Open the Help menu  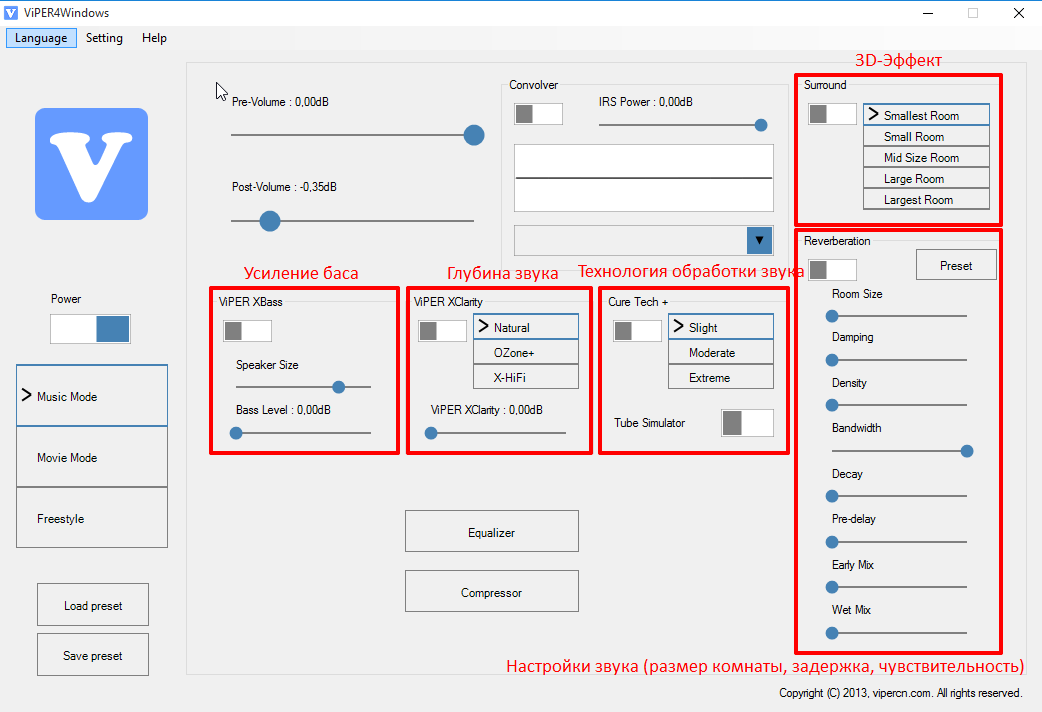click(154, 38)
